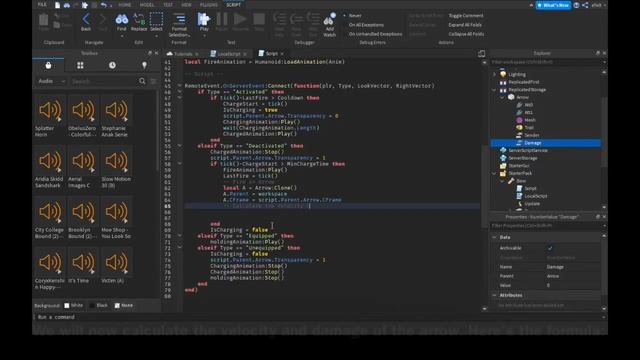
Task: Open the Toolbox Marketplace lock tab
Action: [48, 65]
